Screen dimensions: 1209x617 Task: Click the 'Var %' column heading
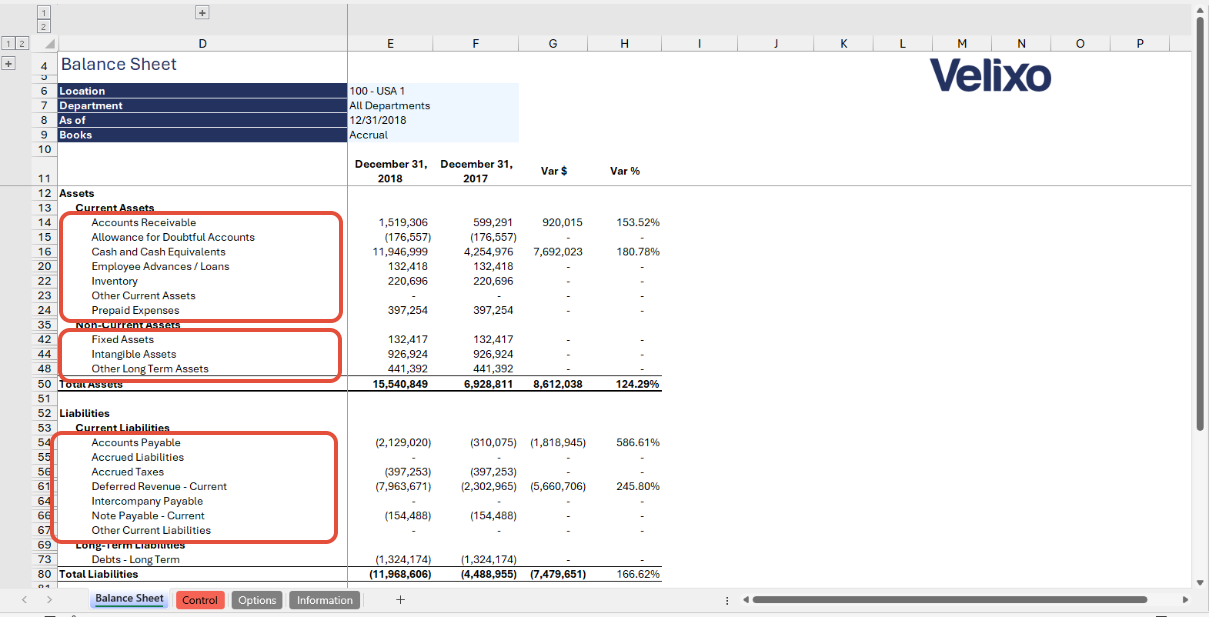pyautogui.click(x=625, y=171)
